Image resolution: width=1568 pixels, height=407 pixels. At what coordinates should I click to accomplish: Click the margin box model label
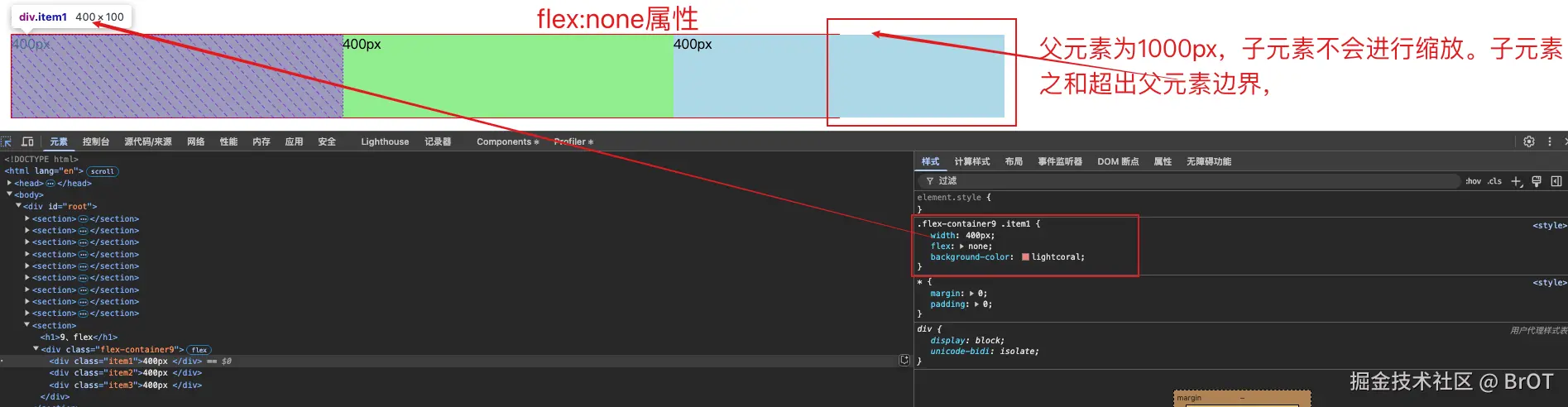click(1189, 399)
